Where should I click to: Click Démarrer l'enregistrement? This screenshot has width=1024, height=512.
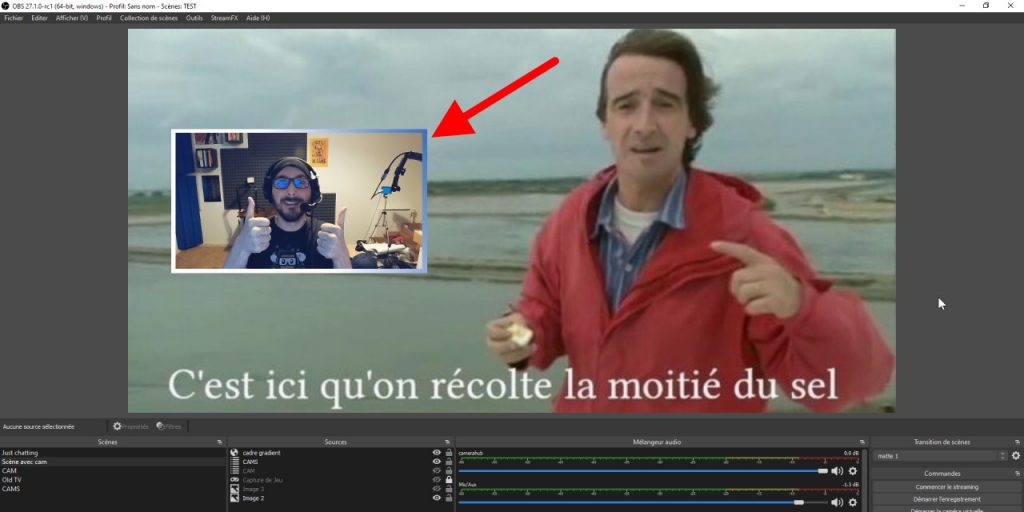pos(946,499)
